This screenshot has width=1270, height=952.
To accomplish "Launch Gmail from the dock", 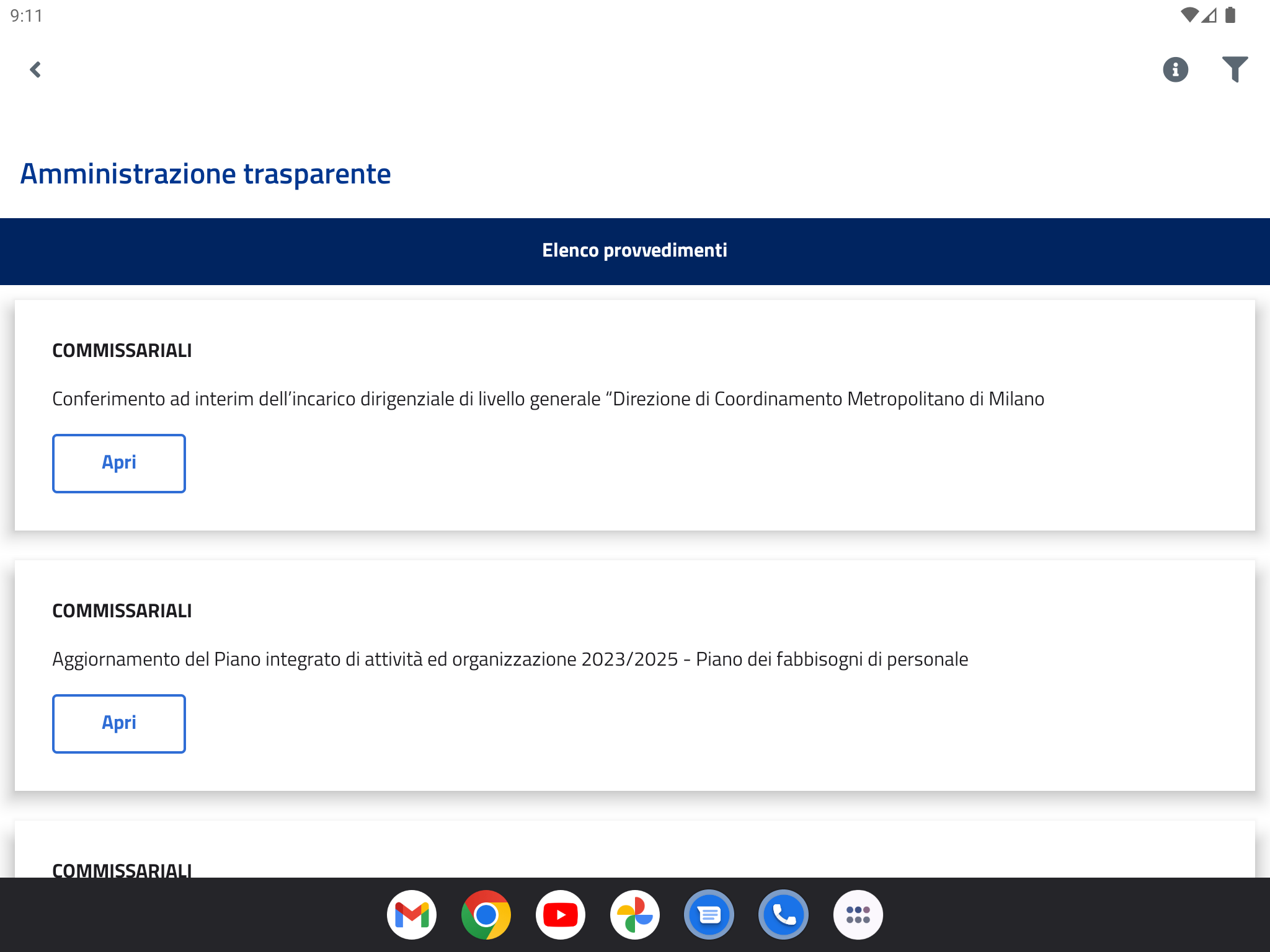I will click(x=412, y=915).
